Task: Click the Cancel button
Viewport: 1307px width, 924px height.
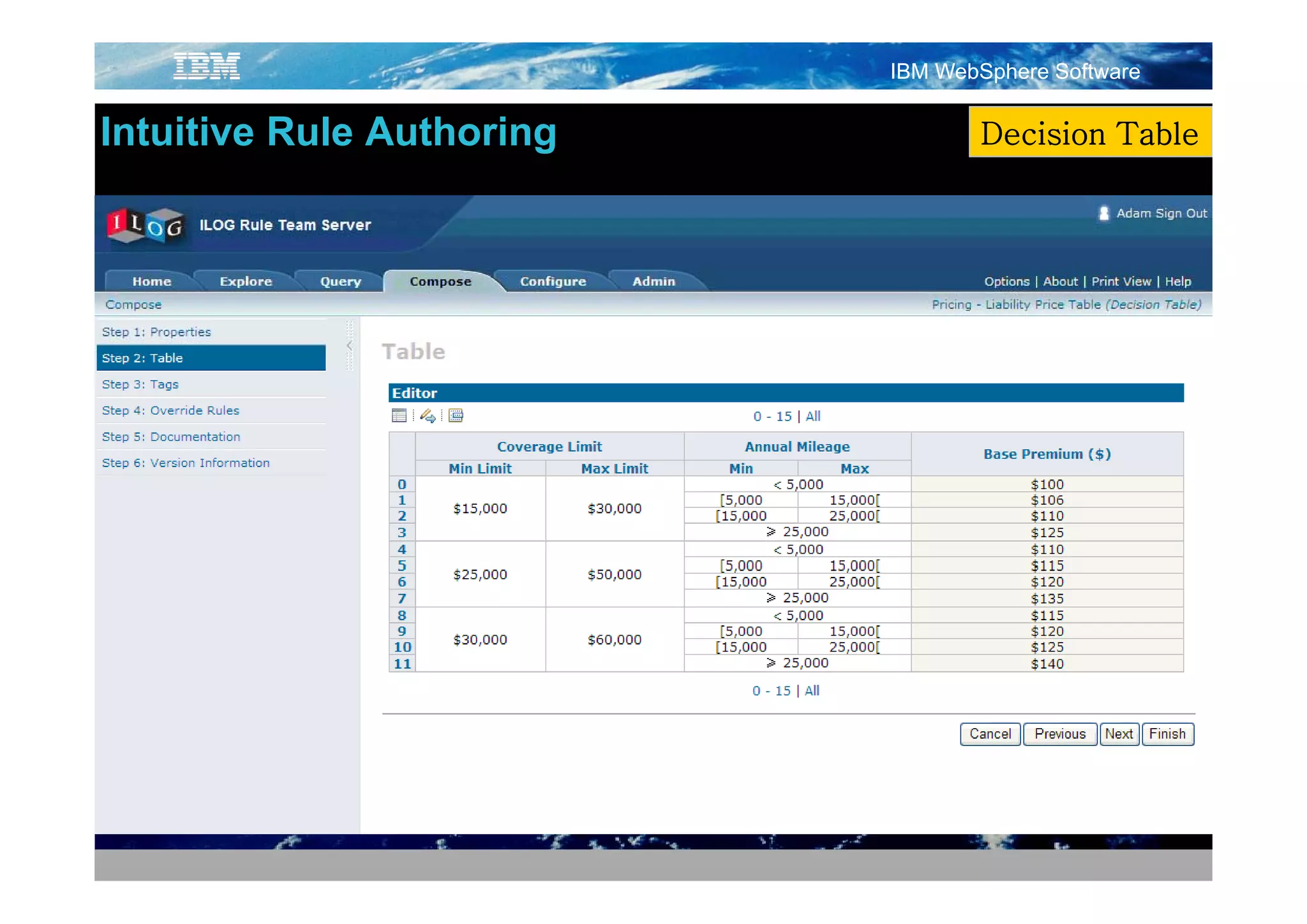Action: [x=990, y=734]
